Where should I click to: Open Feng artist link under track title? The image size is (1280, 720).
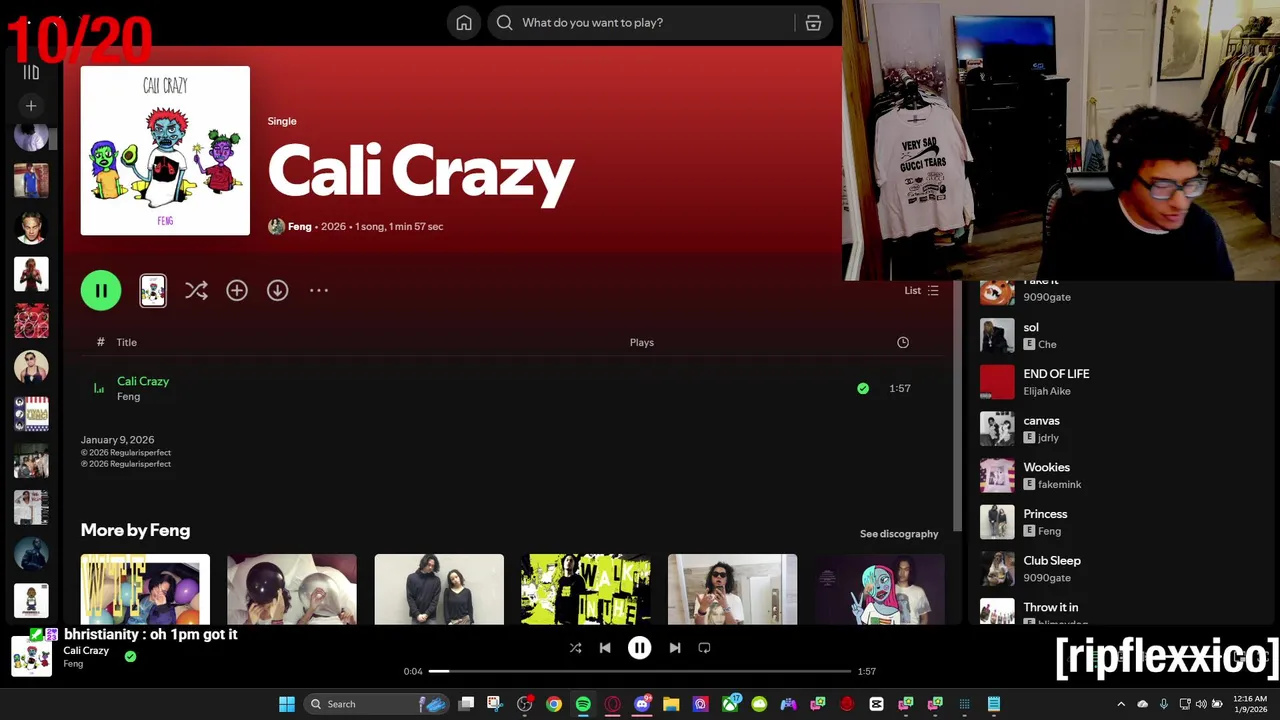tap(128, 397)
